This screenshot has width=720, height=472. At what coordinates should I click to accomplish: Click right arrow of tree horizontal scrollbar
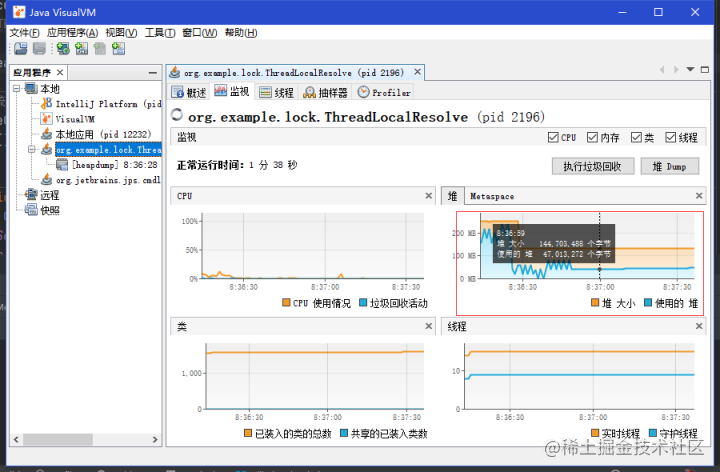click(155, 439)
